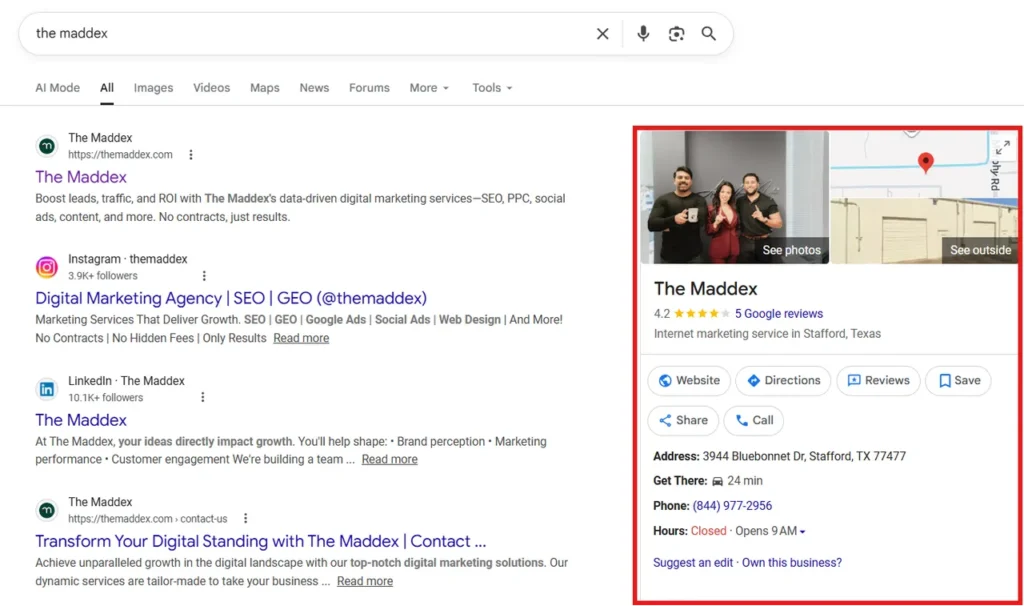
Task: Open See photos team thumbnail
Action: (735, 197)
